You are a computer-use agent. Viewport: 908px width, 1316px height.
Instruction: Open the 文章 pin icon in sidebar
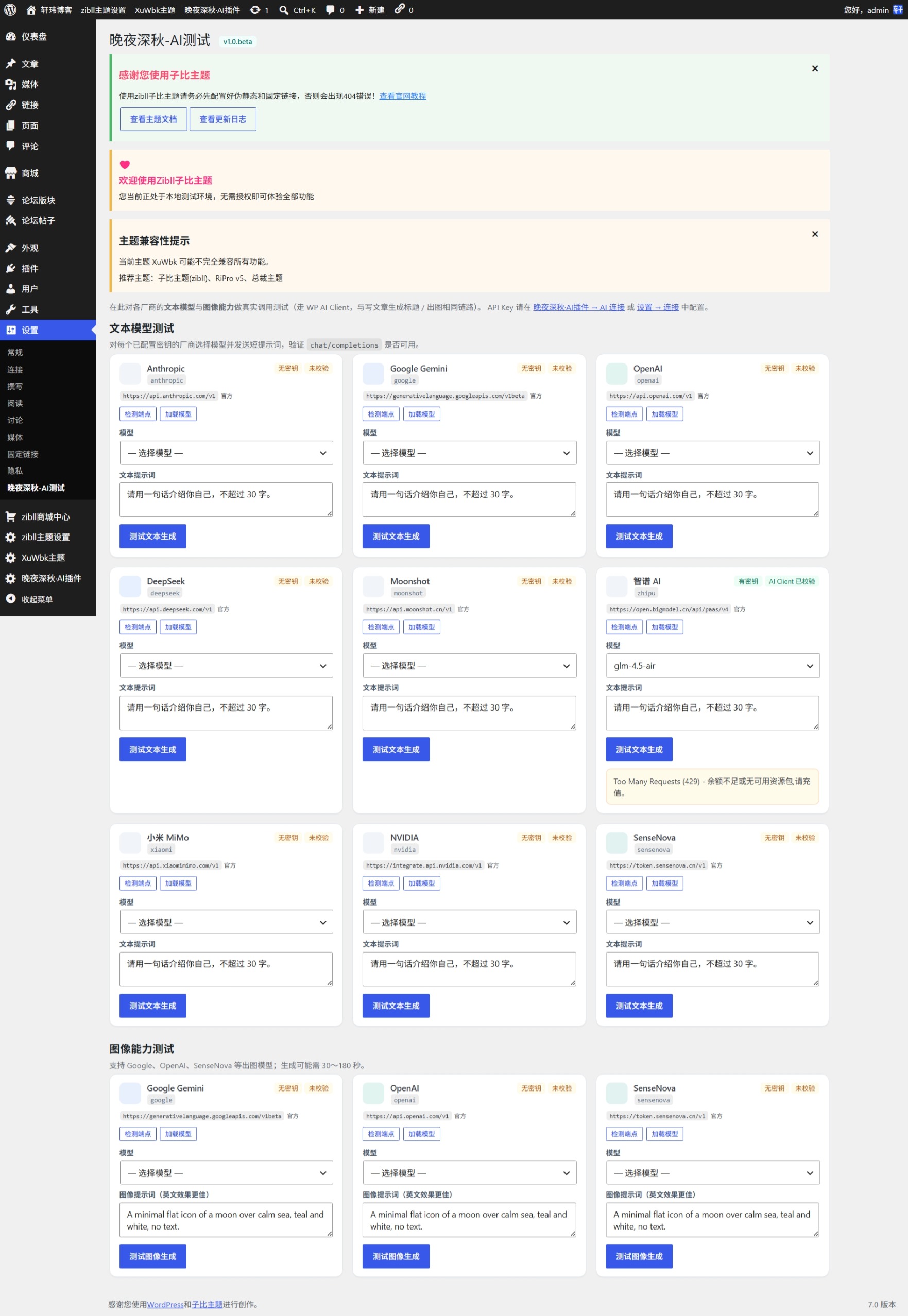point(11,64)
